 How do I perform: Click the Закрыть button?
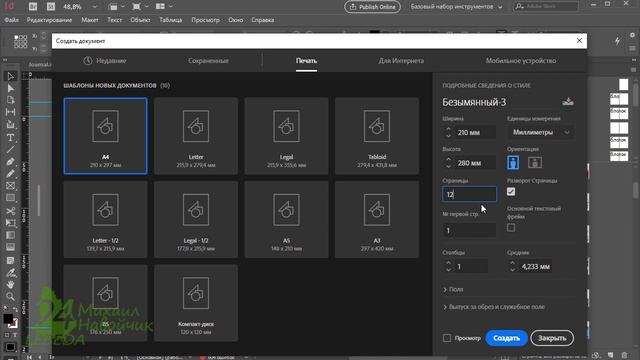(552, 338)
